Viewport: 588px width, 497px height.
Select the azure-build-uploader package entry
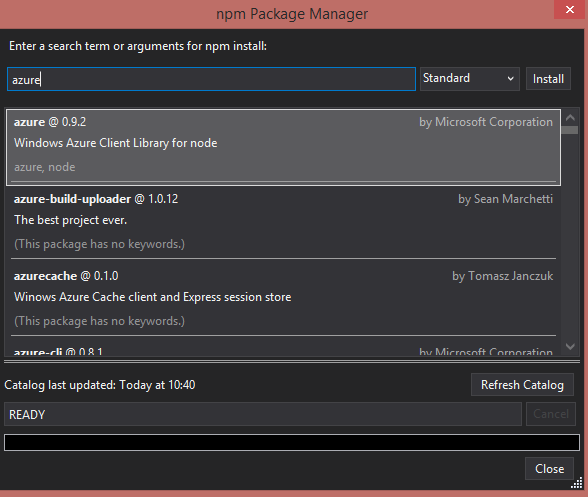click(x=284, y=222)
